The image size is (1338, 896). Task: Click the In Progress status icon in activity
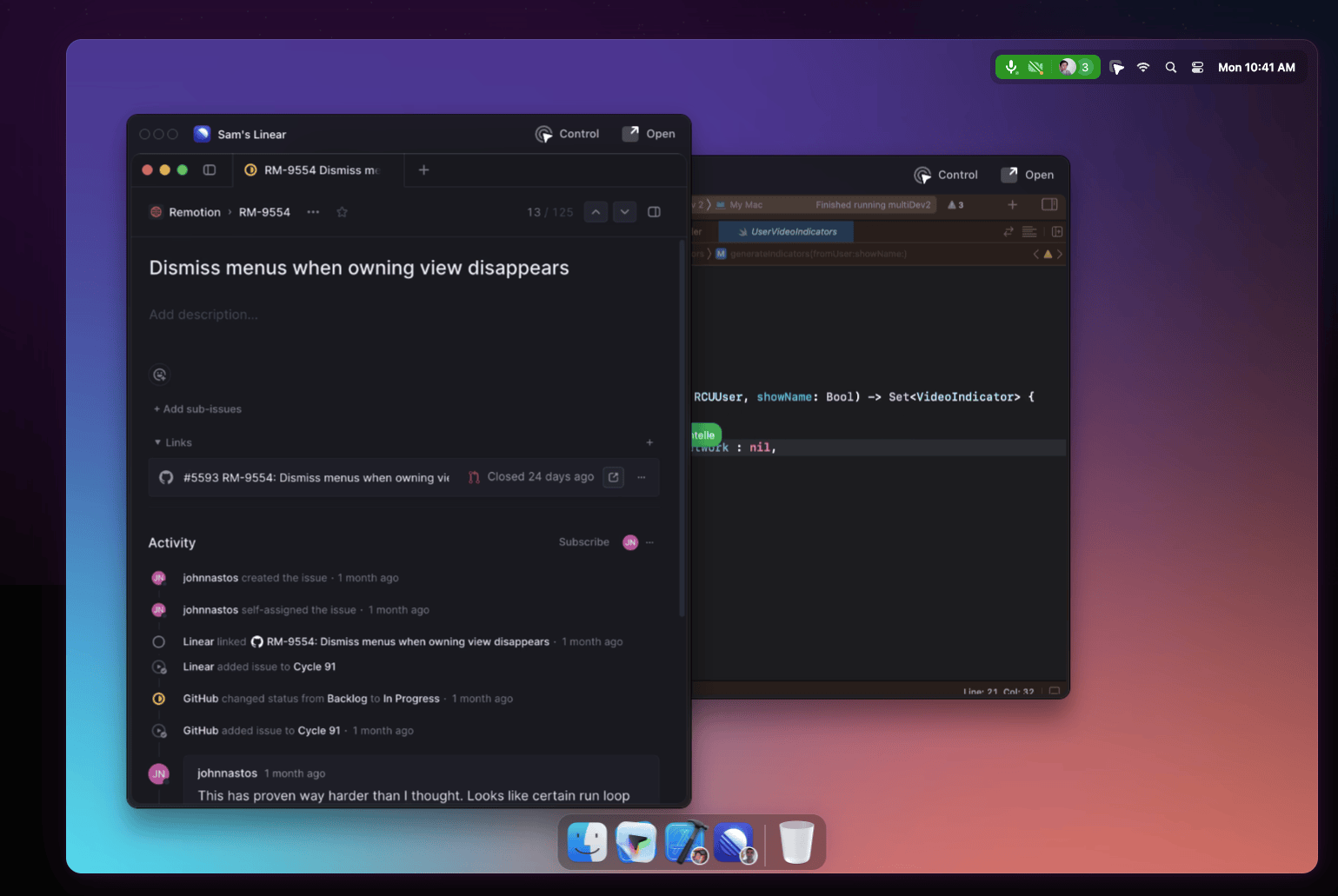coord(159,699)
